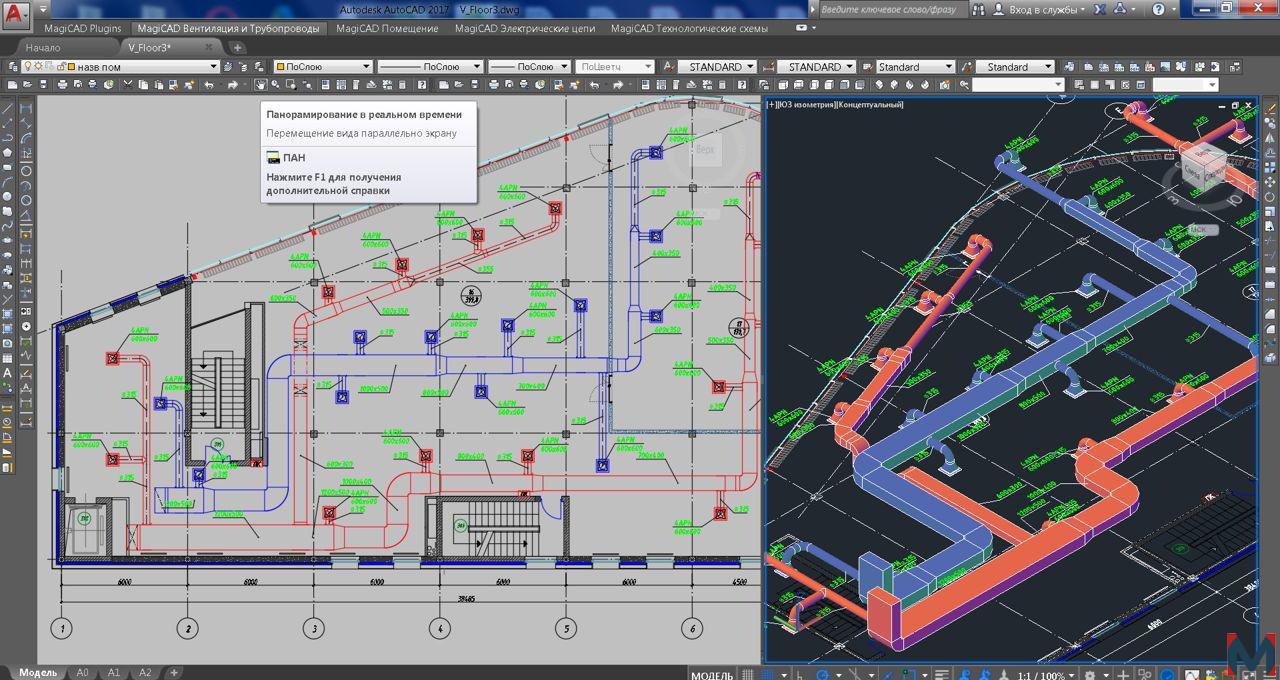The image size is (1280, 680).
Task: Switch to the Начало file tab
Action: click(43, 47)
